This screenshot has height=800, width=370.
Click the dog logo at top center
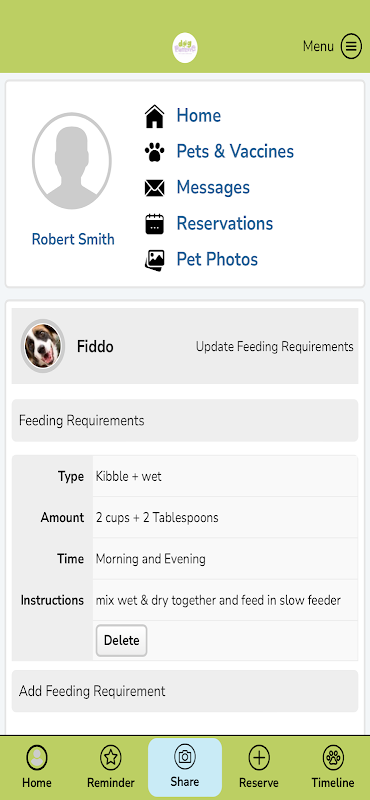[x=185, y=48]
